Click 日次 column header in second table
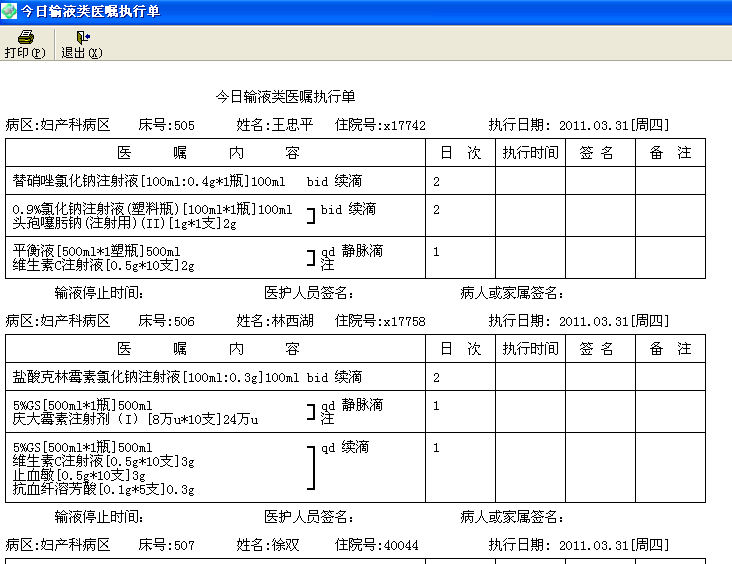Viewport: 732px width, 564px height. [x=460, y=349]
